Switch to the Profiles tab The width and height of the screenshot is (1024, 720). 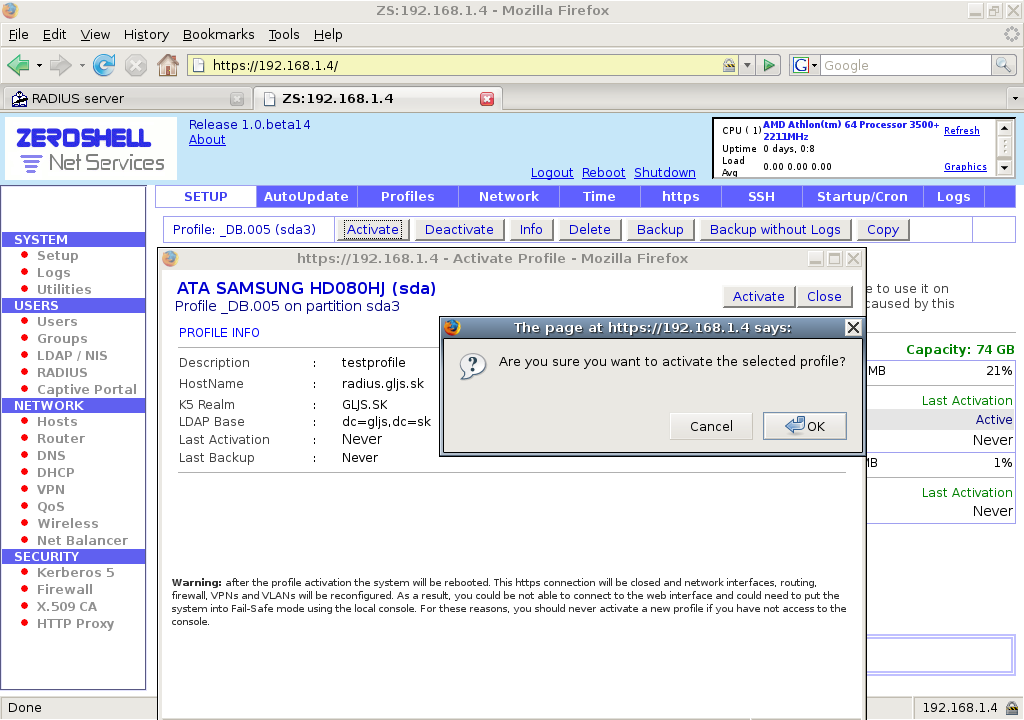coord(408,197)
